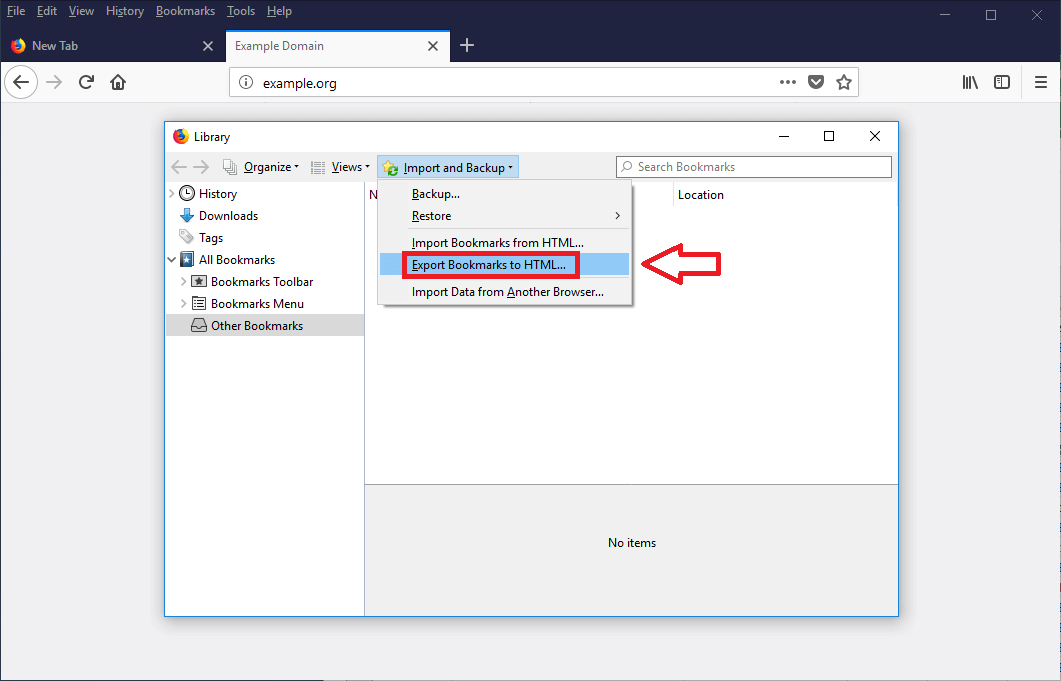Select the Bookmarks Toolbar folder

tap(262, 282)
